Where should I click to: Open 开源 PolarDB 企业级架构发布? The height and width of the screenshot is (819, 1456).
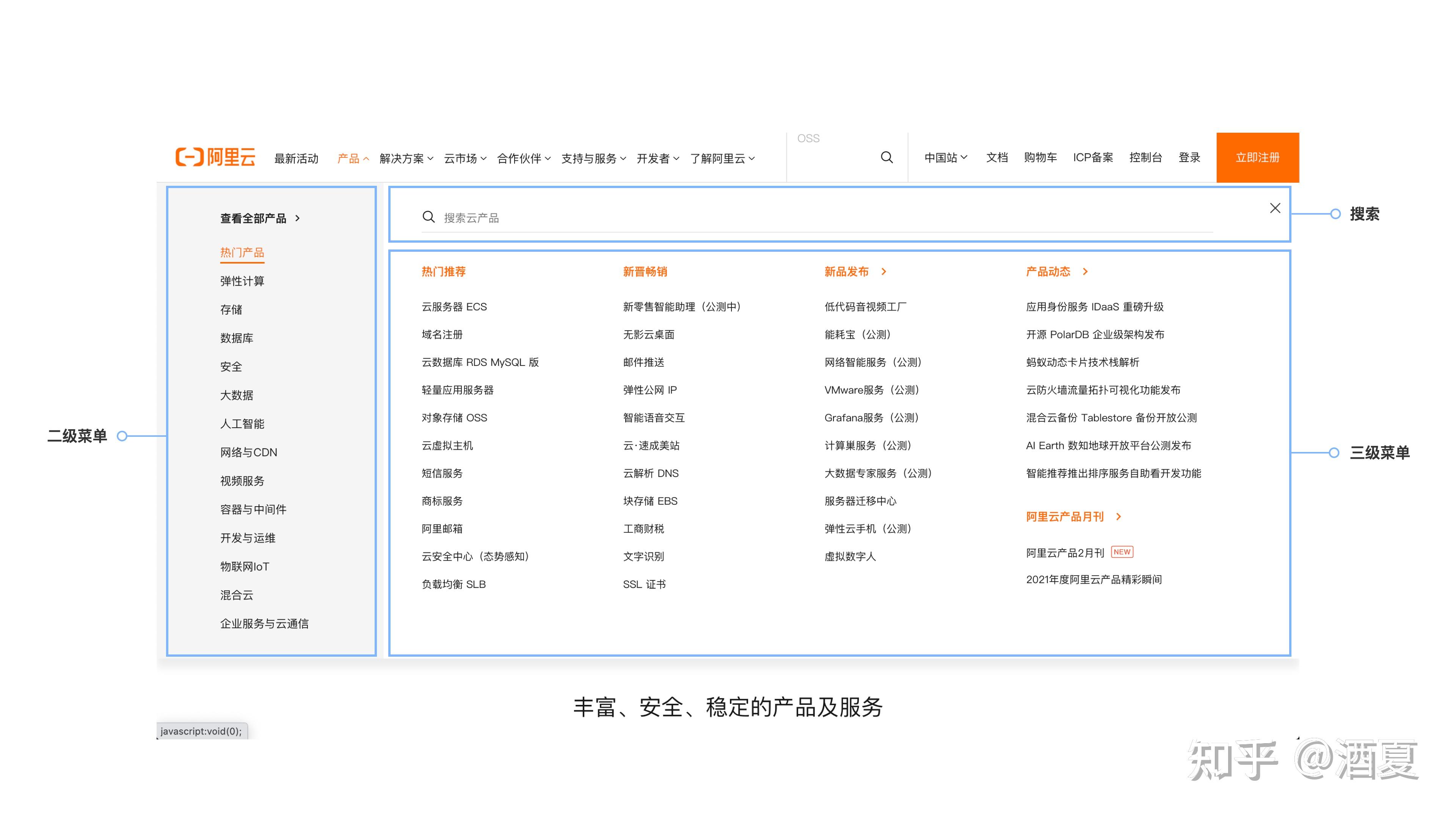(x=1095, y=334)
